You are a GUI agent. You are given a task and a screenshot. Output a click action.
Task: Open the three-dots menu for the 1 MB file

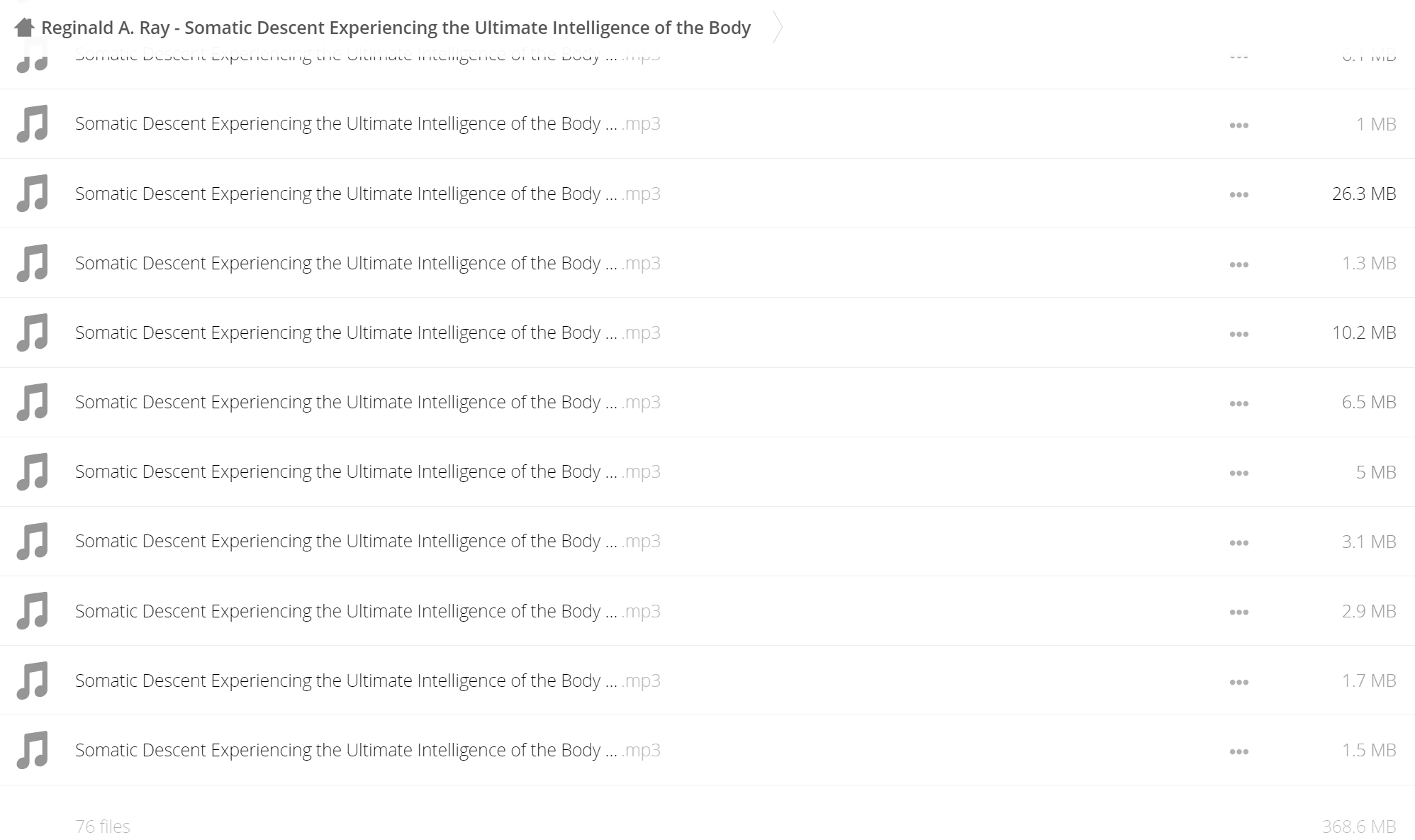1238,125
